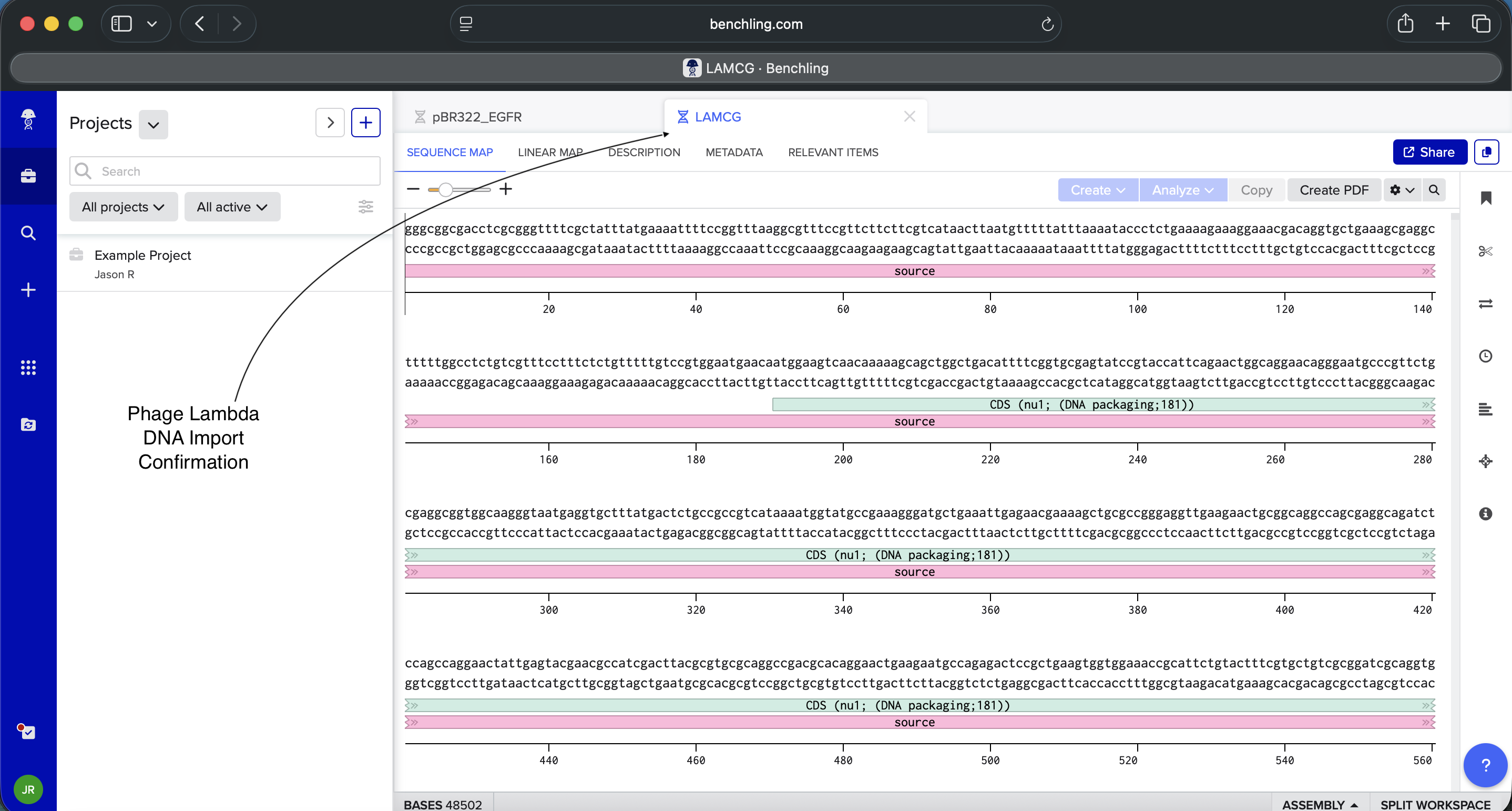
Task: Click the Create PDF button
Action: [x=1334, y=190]
